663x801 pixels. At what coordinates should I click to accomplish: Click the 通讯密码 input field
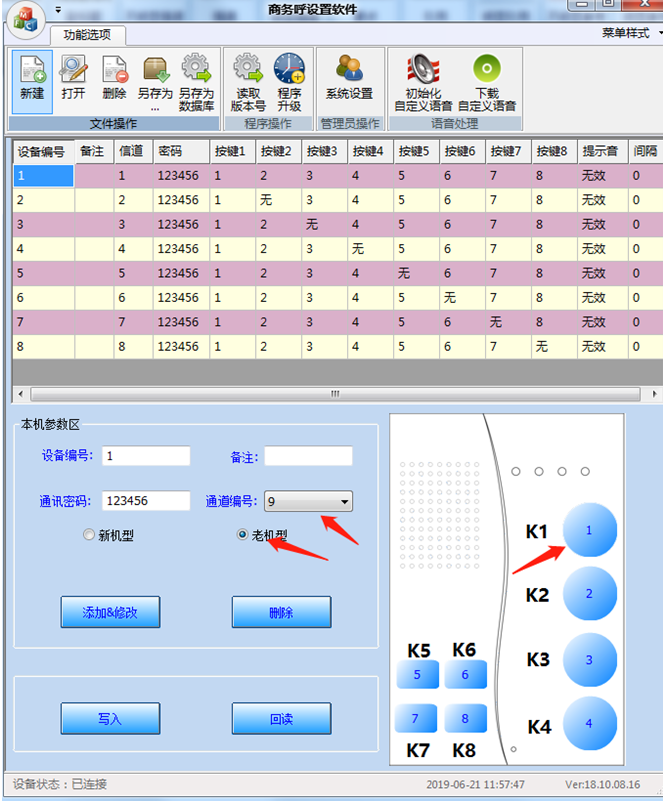(x=145, y=501)
